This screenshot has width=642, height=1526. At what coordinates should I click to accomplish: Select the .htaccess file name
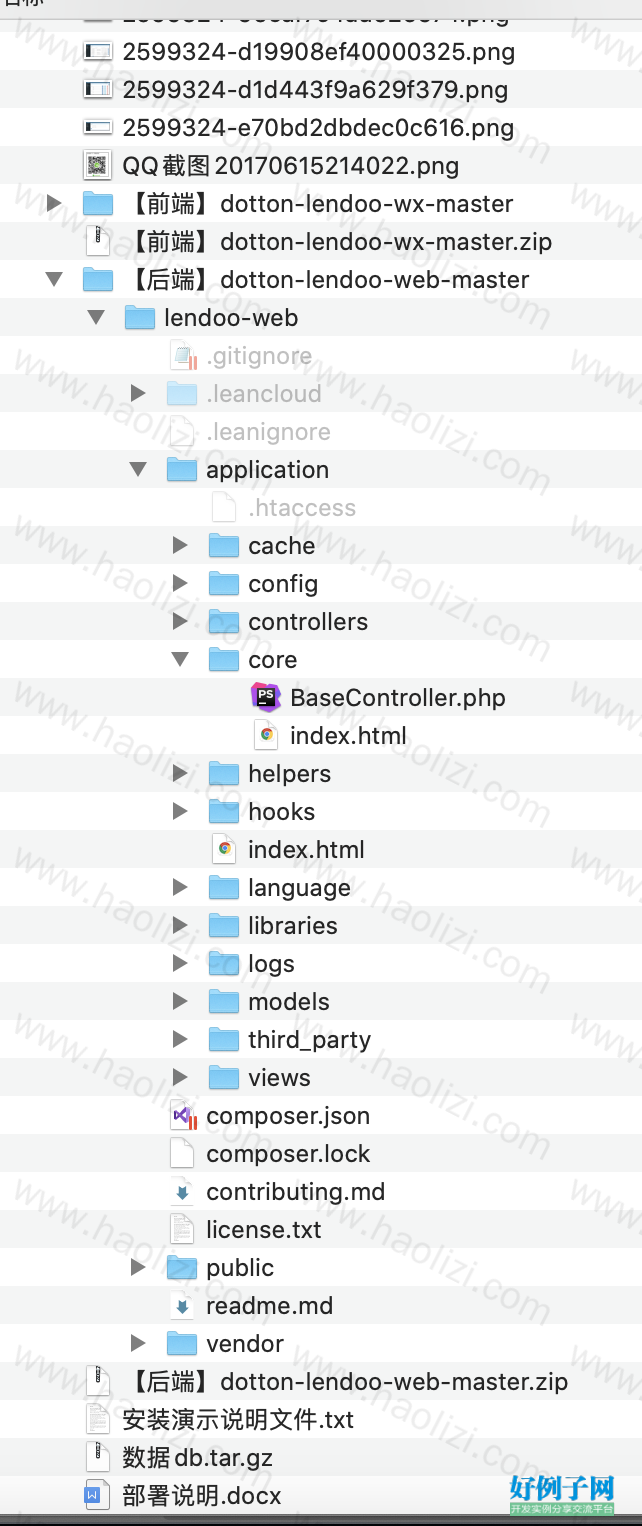(x=302, y=508)
